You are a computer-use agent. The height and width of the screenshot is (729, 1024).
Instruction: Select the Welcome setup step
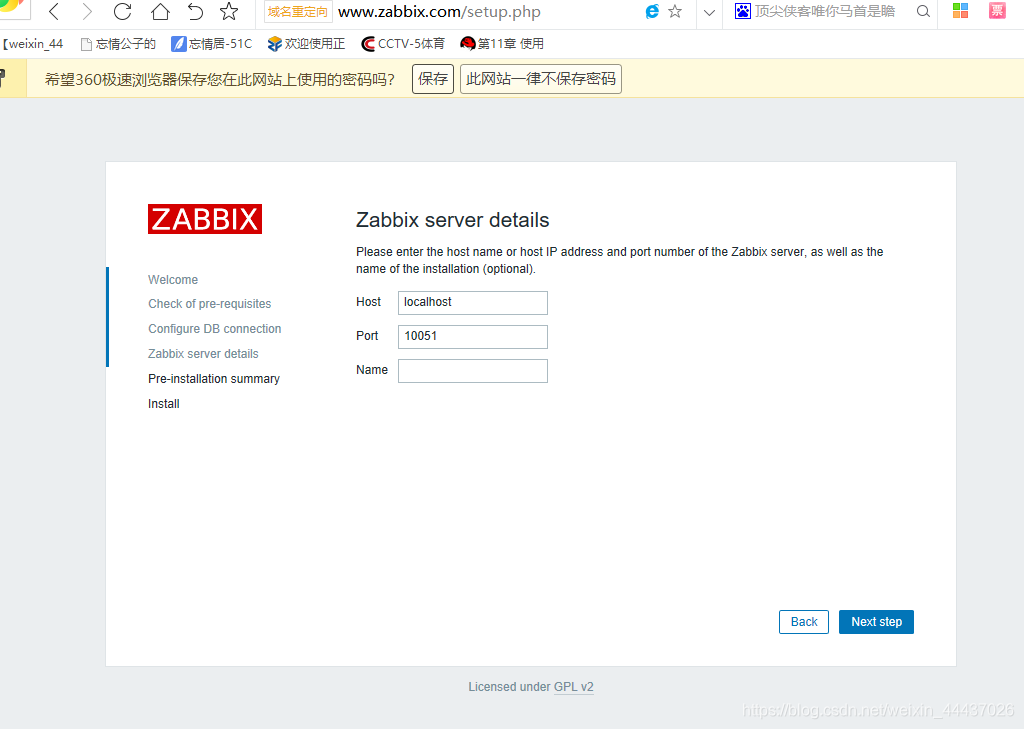coord(173,280)
